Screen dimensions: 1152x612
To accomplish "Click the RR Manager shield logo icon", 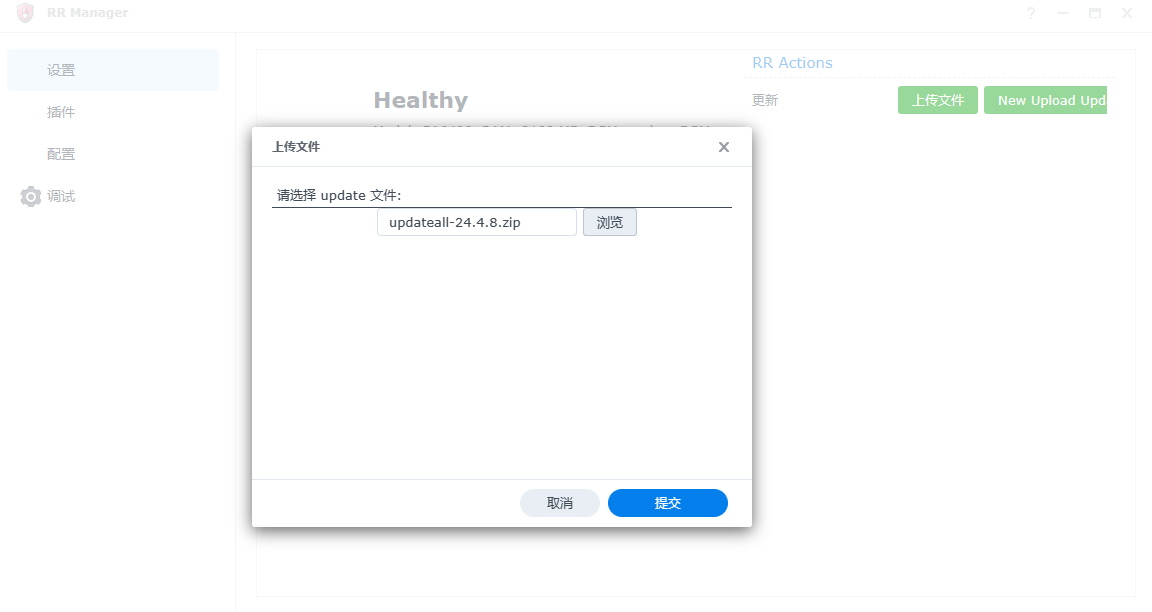I will click(25, 14).
